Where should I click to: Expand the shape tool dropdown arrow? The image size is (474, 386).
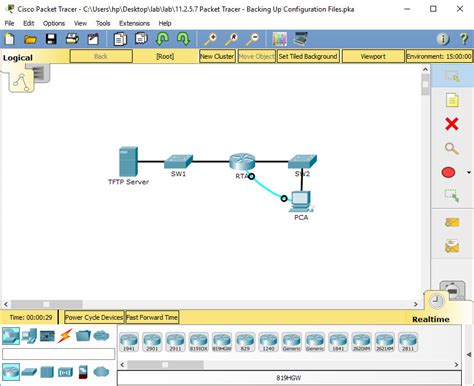(x=469, y=173)
